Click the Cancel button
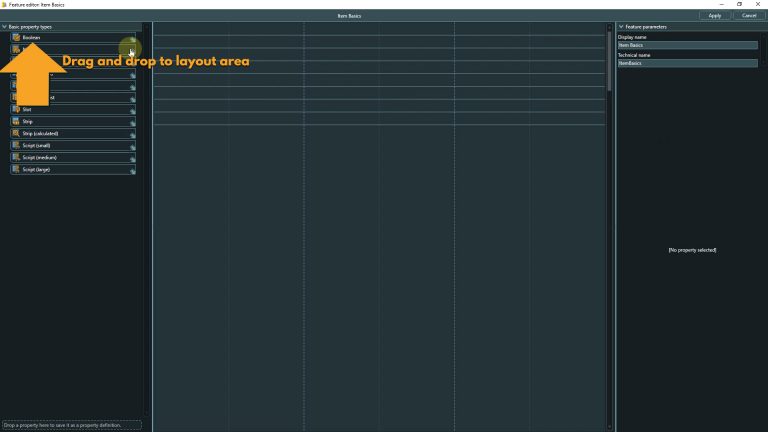The width and height of the screenshot is (768, 432). [x=749, y=16]
